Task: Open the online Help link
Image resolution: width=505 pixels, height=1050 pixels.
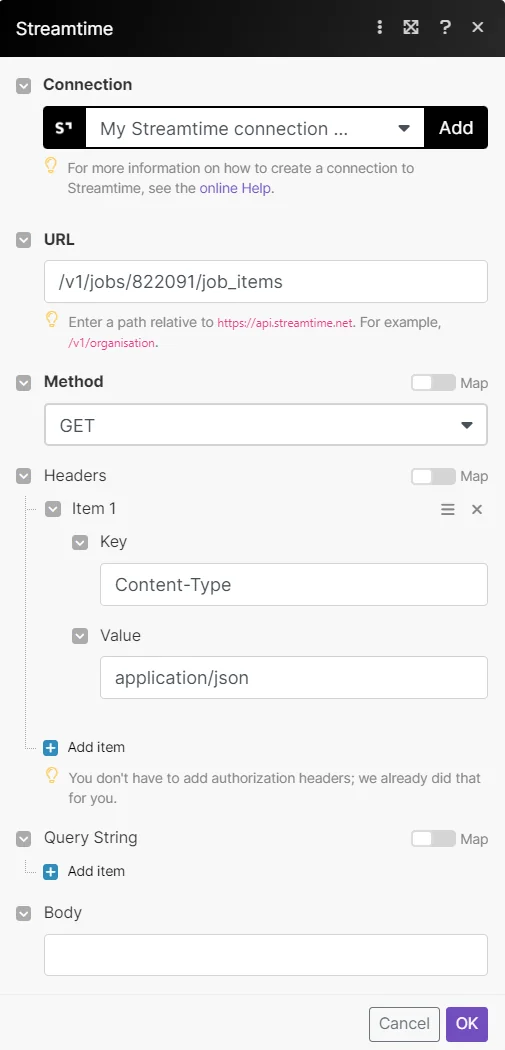Action: [235, 189]
